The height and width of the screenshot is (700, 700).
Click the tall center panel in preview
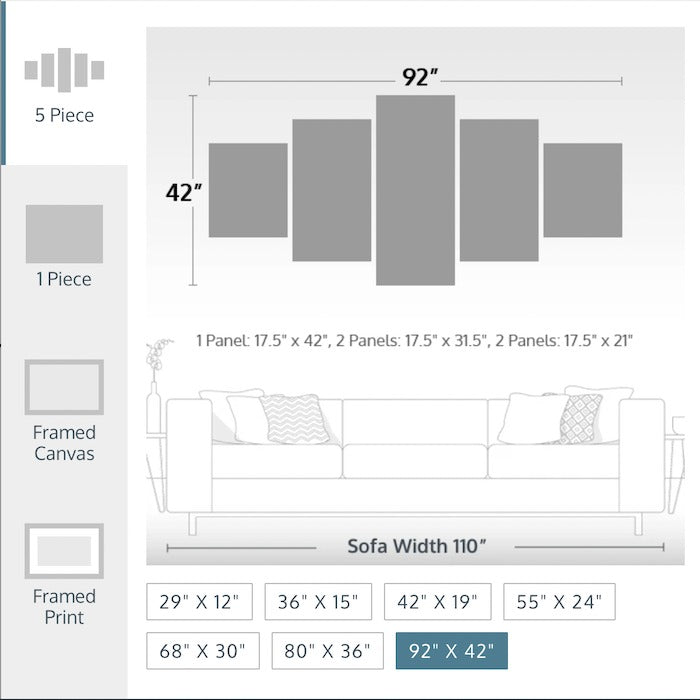click(x=415, y=190)
